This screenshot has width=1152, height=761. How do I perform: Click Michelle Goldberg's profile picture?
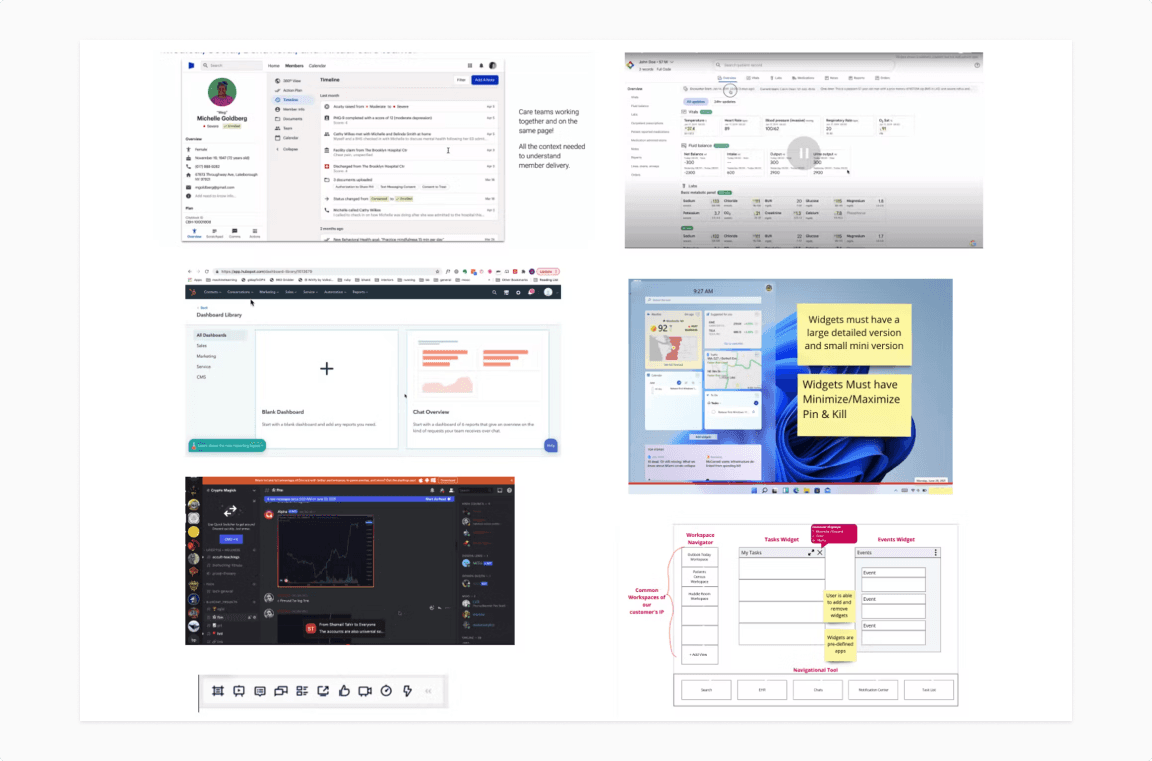click(222, 93)
